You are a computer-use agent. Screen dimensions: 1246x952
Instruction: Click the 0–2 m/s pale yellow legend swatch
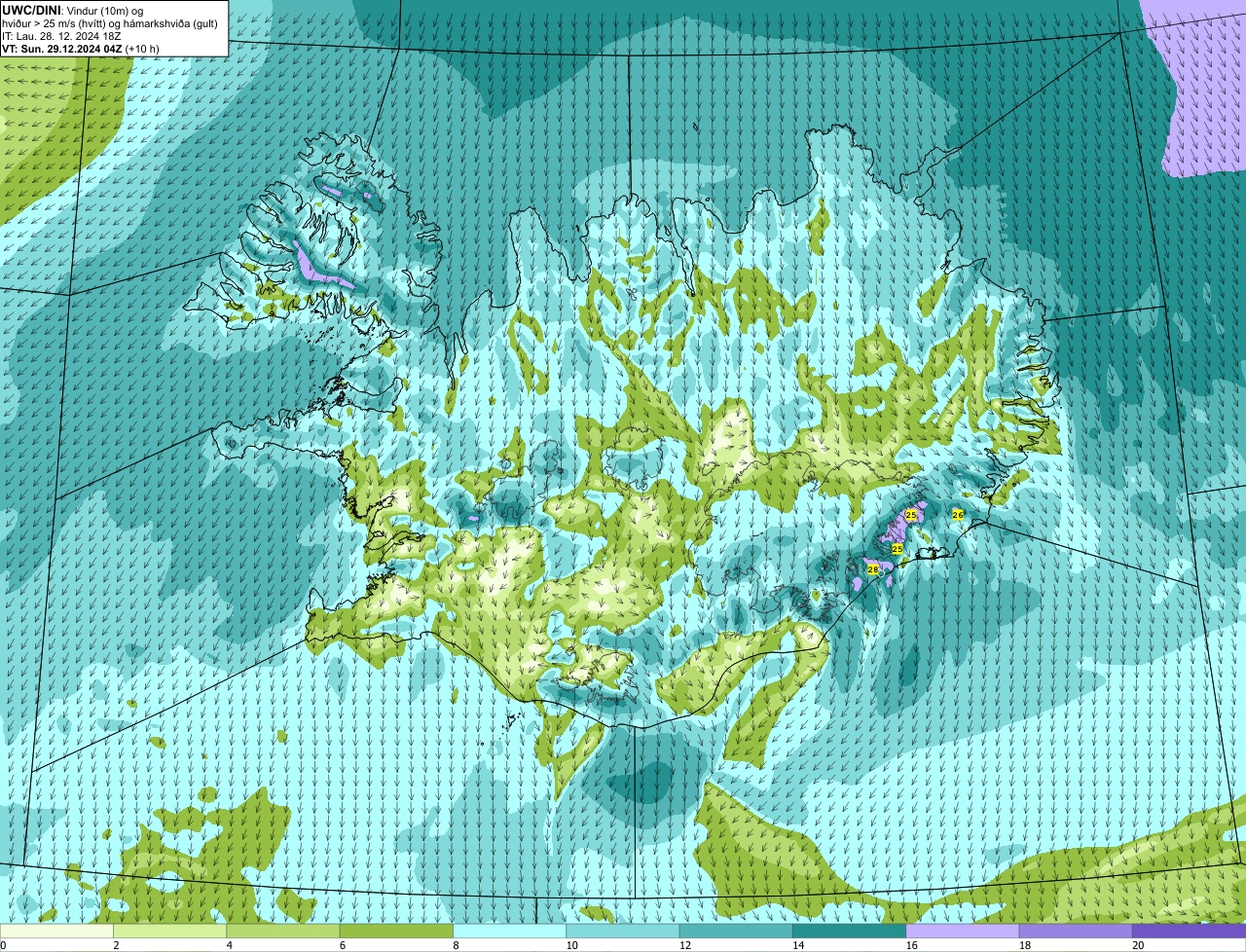tap(56, 932)
